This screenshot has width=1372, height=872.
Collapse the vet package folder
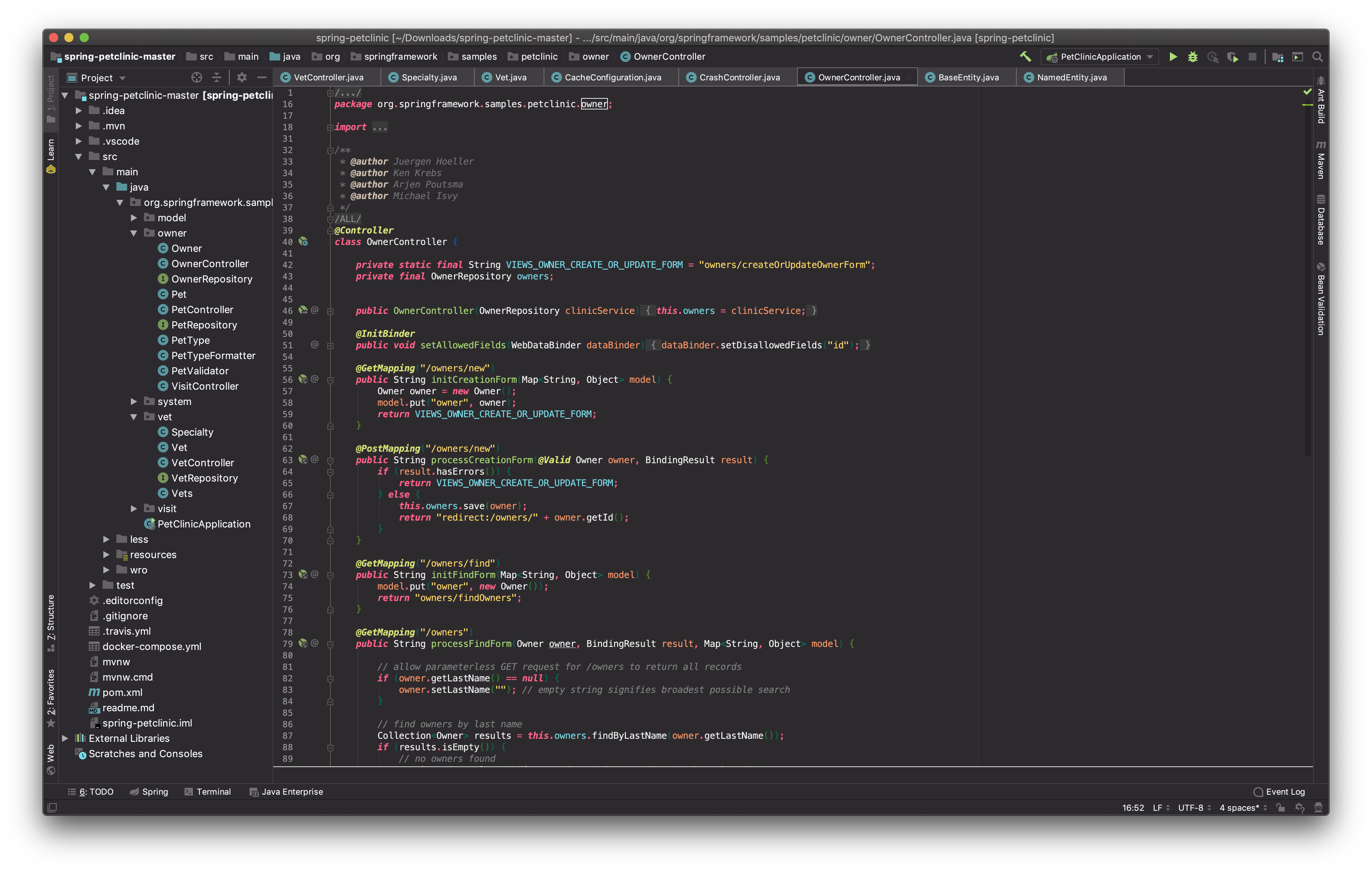coord(134,417)
